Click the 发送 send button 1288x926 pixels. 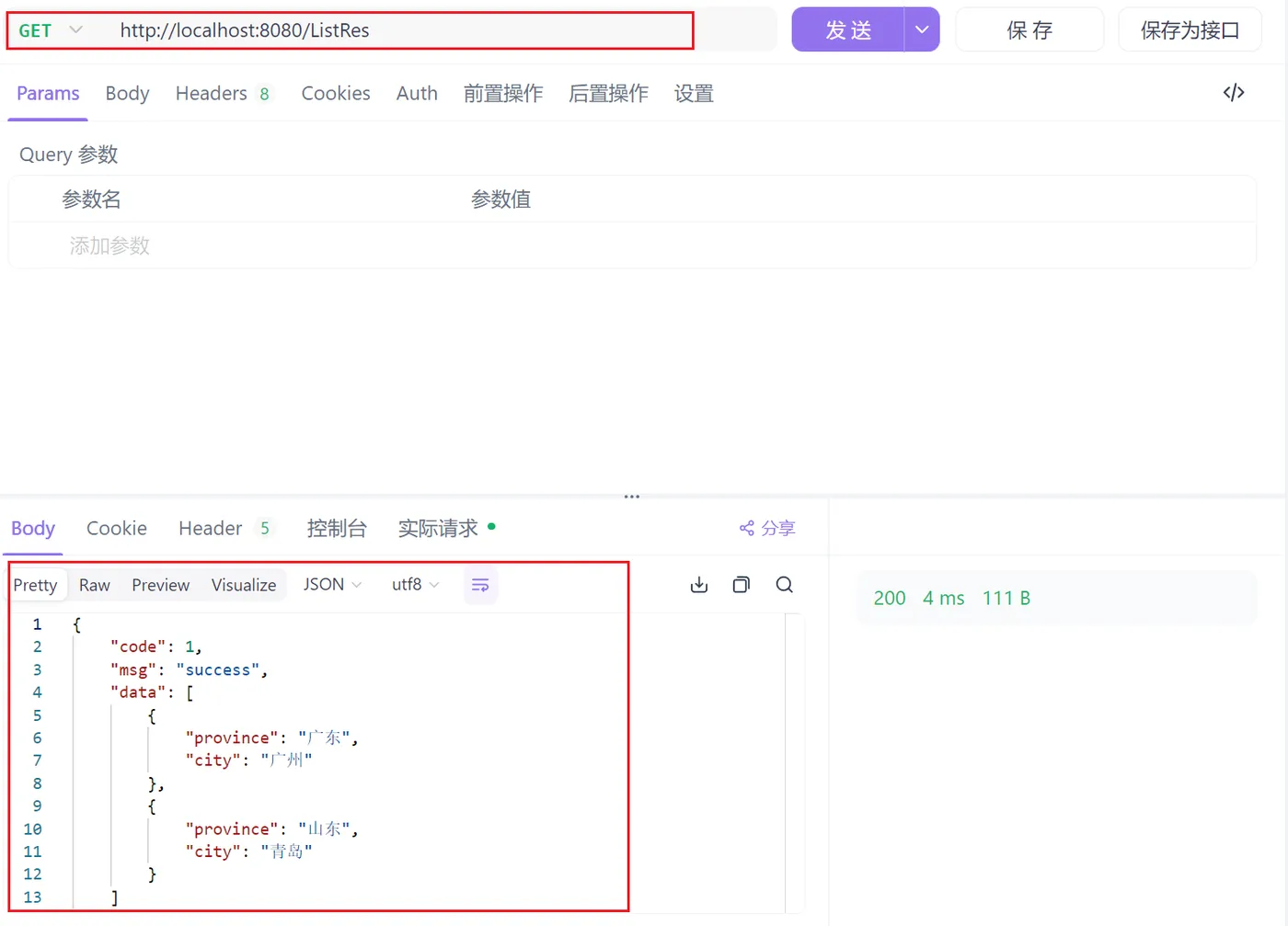click(x=848, y=29)
